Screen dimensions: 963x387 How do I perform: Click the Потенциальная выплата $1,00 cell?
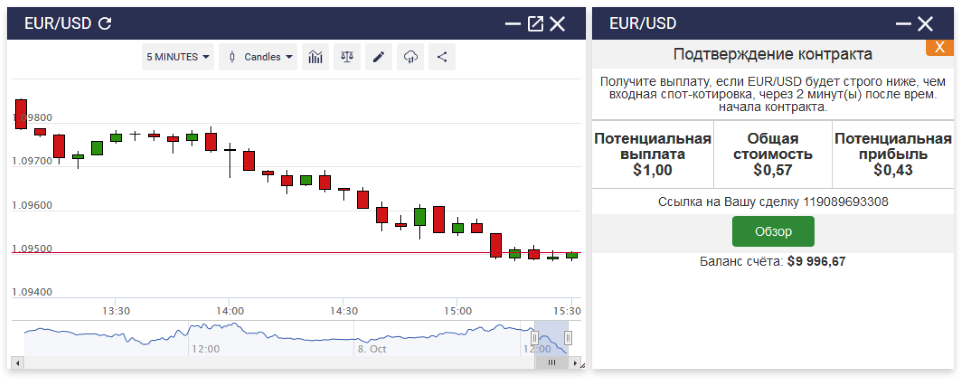pos(653,154)
